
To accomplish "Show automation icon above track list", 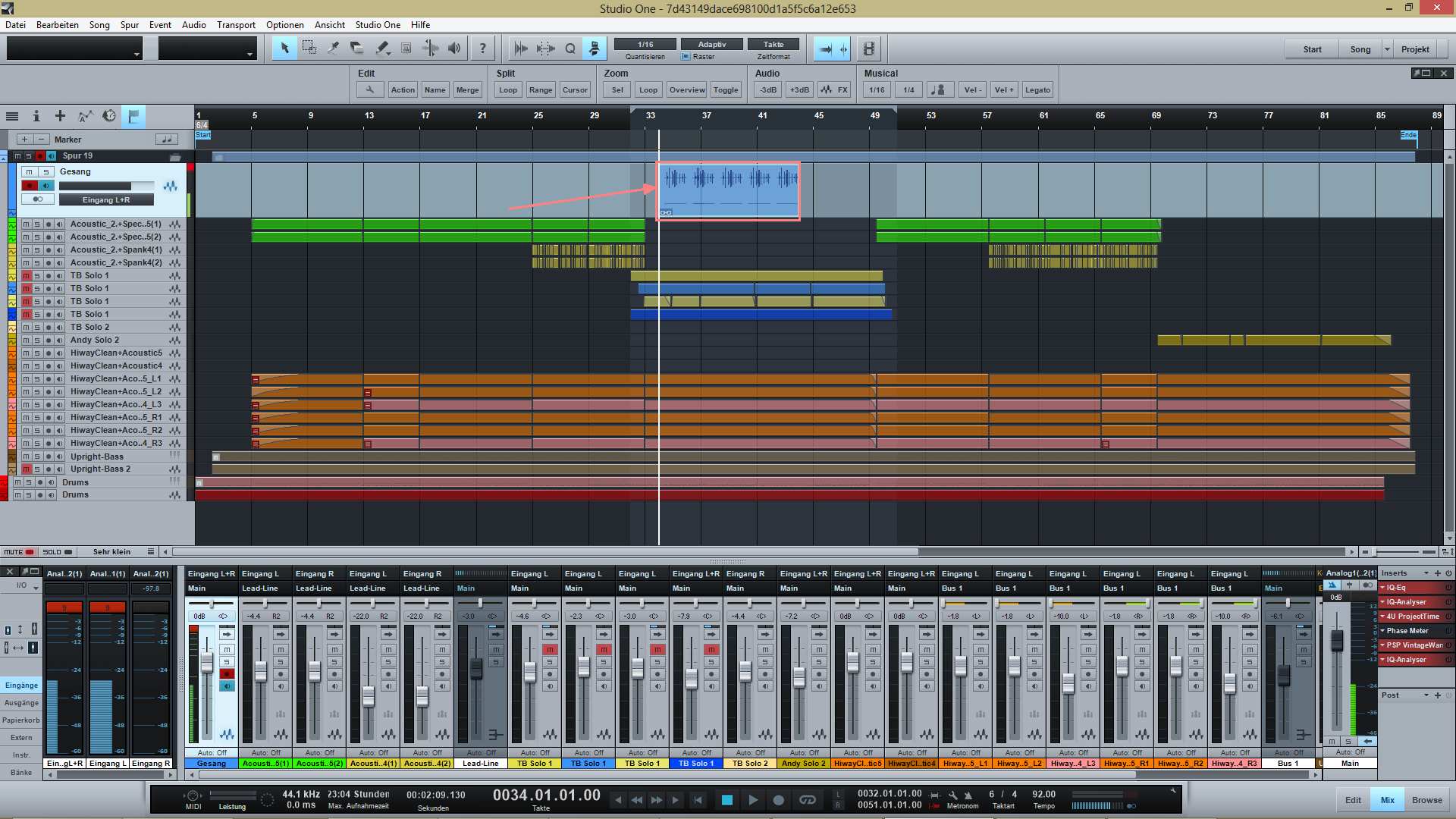I will coord(85,116).
